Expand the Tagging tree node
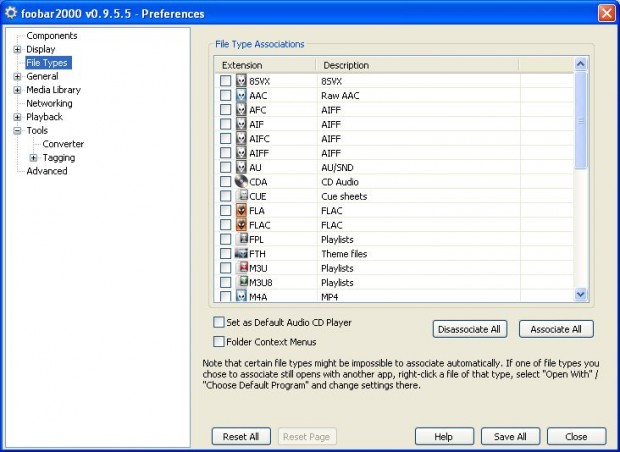 34,158
